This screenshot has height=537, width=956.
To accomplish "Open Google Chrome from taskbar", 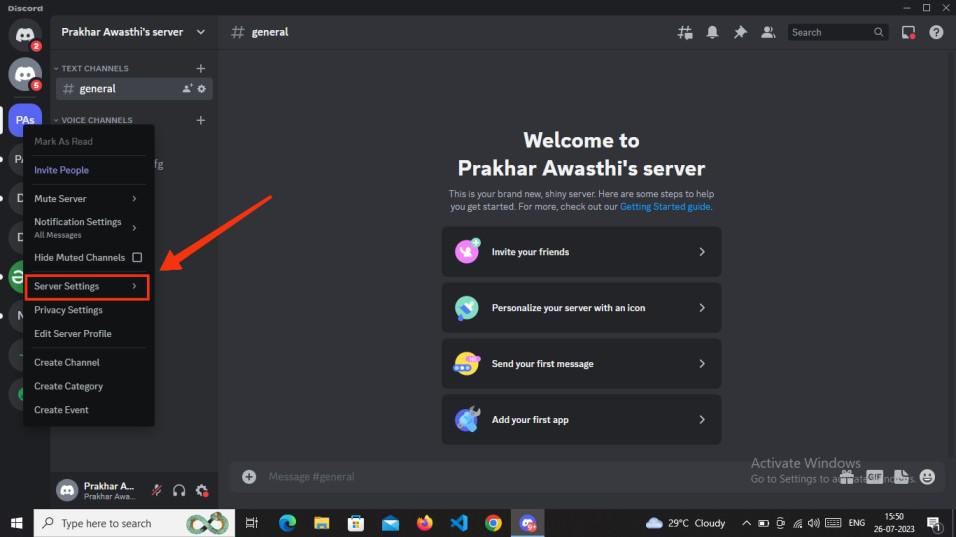I will point(493,523).
